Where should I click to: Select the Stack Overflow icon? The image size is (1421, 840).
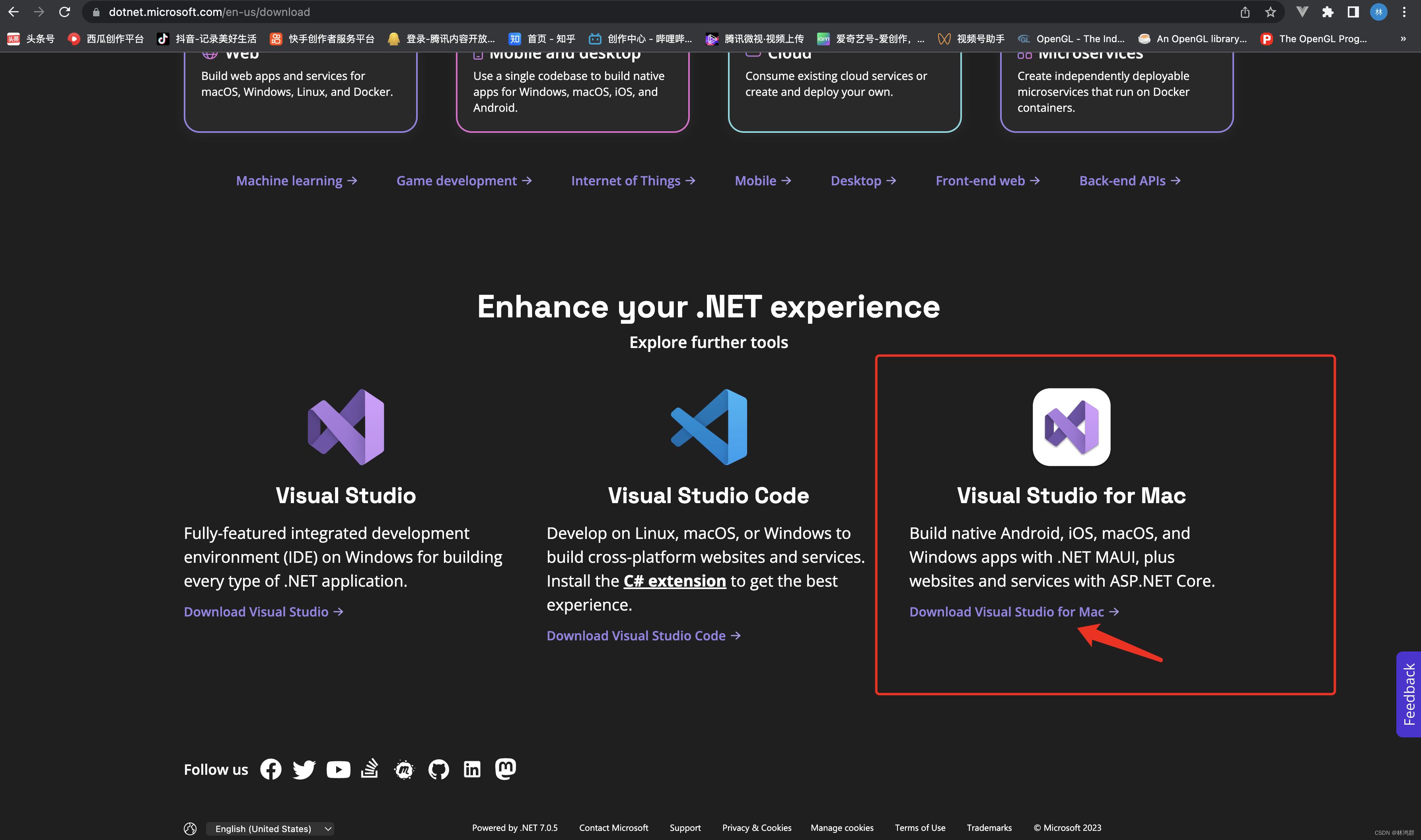(x=369, y=769)
